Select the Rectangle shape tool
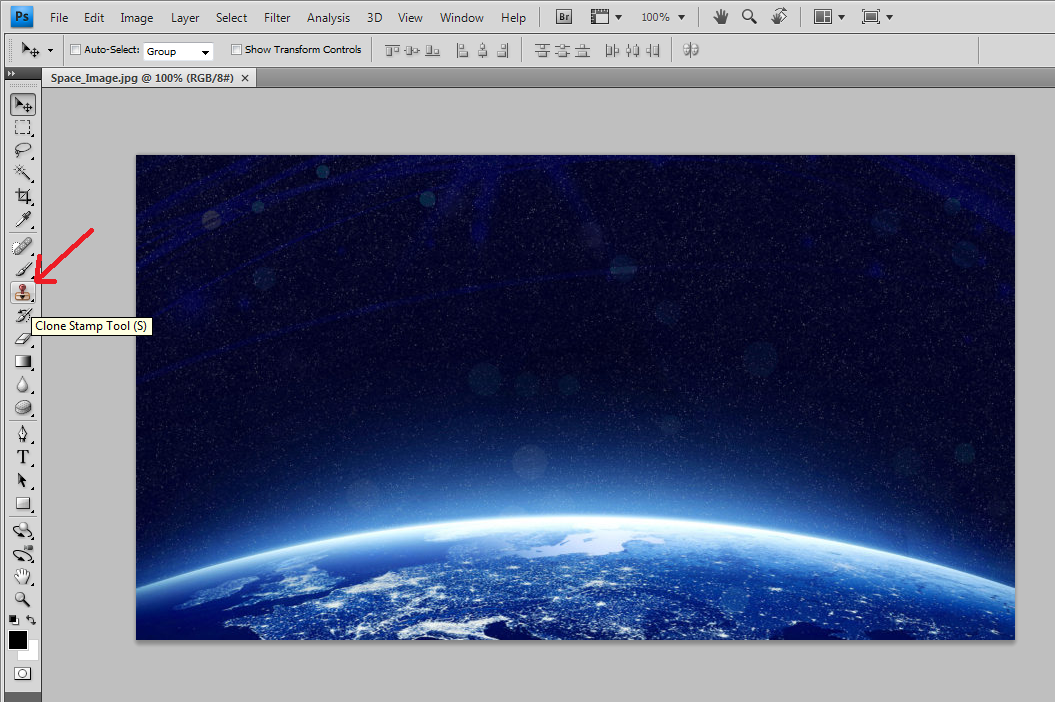1055x702 pixels. click(x=23, y=503)
